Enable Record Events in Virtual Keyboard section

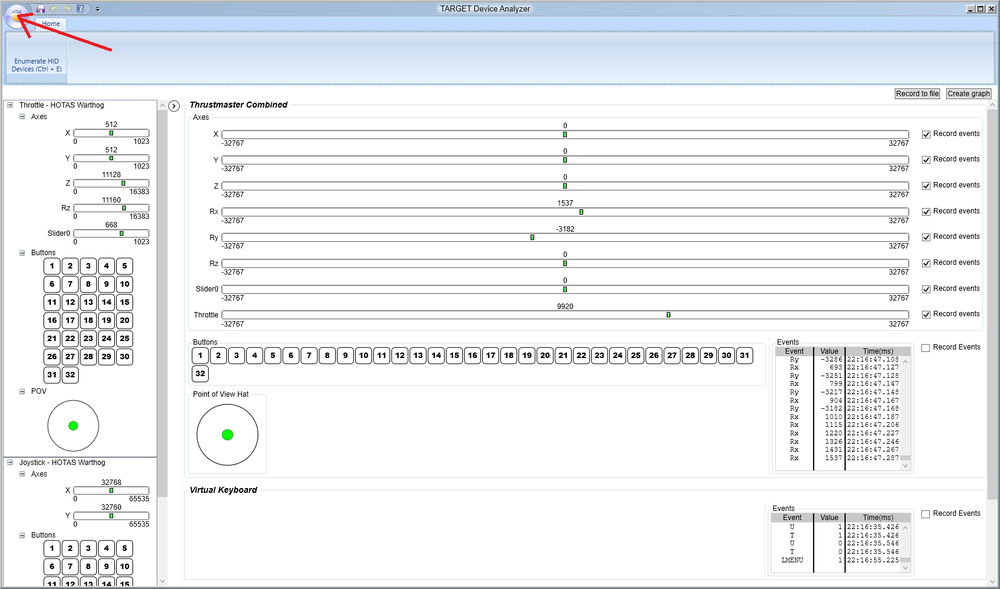(928, 513)
